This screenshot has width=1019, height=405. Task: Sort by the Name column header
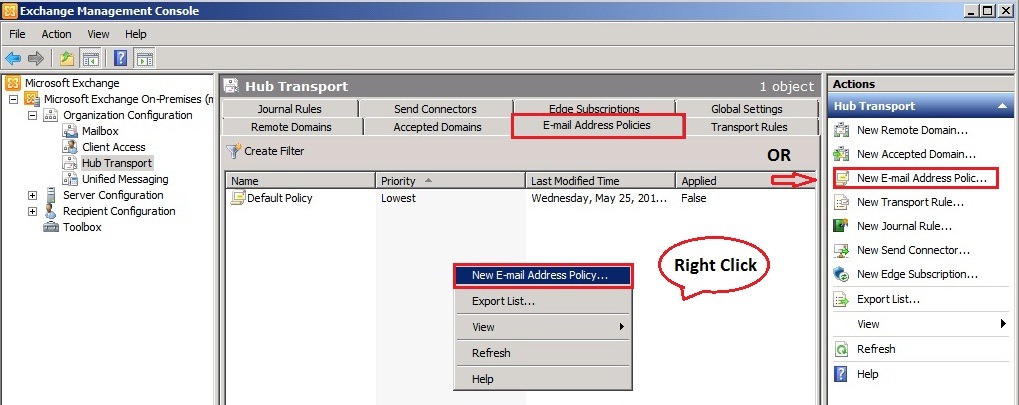click(301, 181)
